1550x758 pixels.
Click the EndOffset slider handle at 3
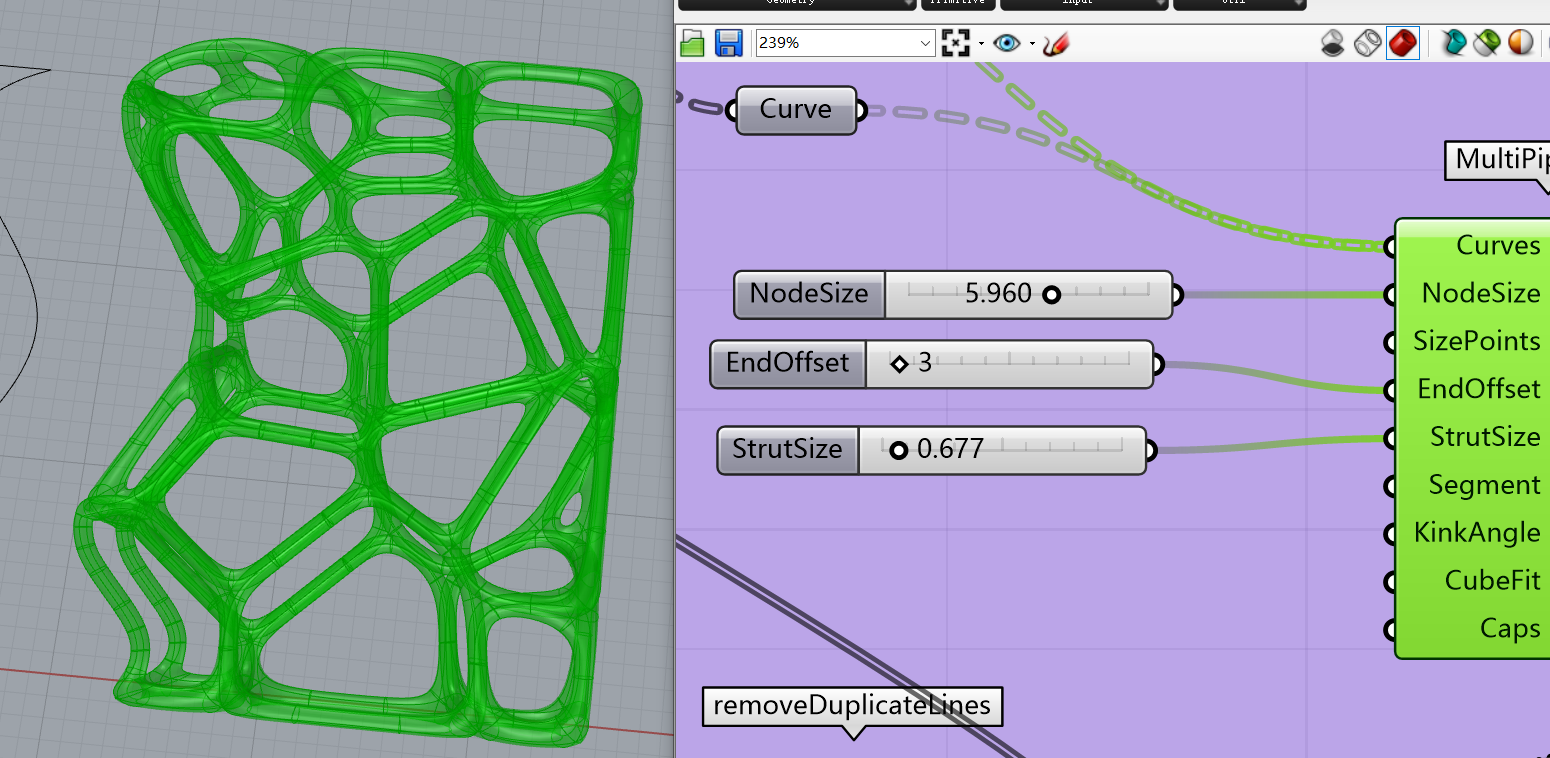[898, 364]
